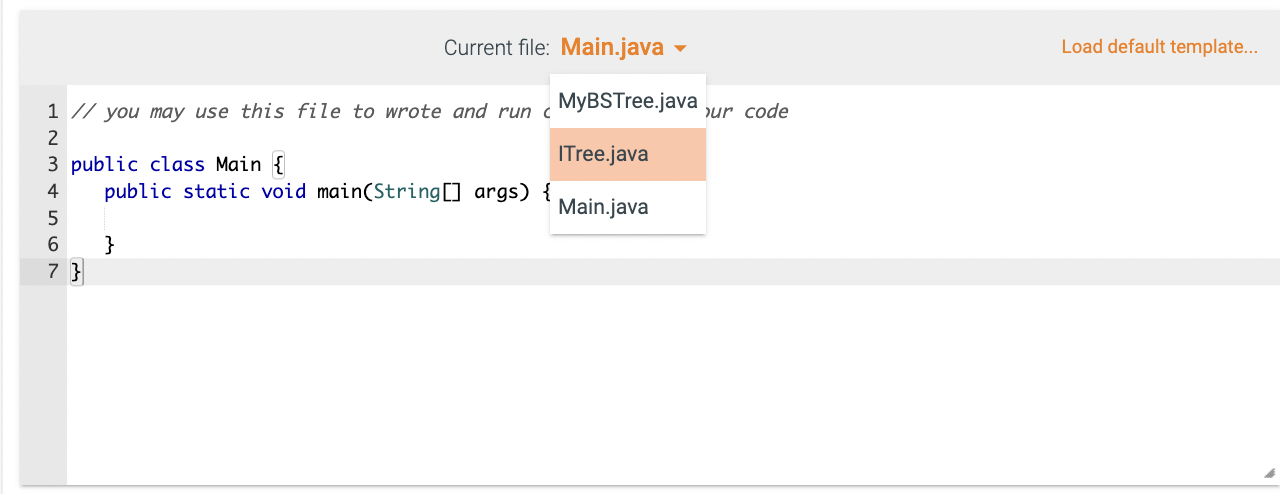The width and height of the screenshot is (1280, 494).
Task: Click the Load default template link
Action: 1160,47
